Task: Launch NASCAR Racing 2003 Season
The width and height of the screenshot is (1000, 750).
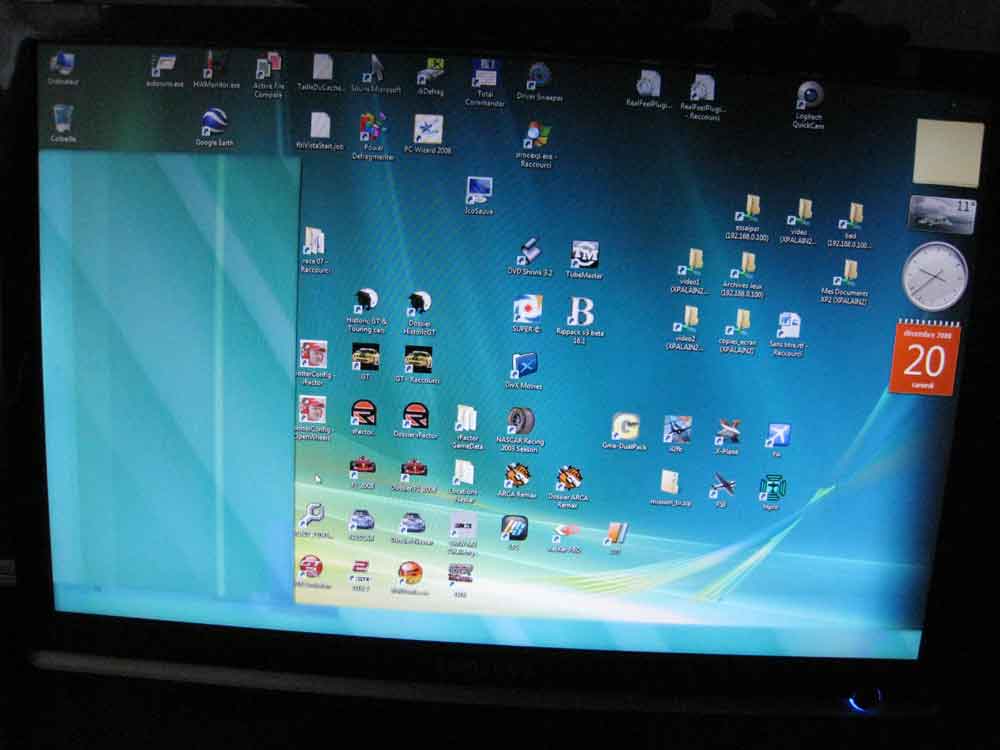Action: click(520, 430)
